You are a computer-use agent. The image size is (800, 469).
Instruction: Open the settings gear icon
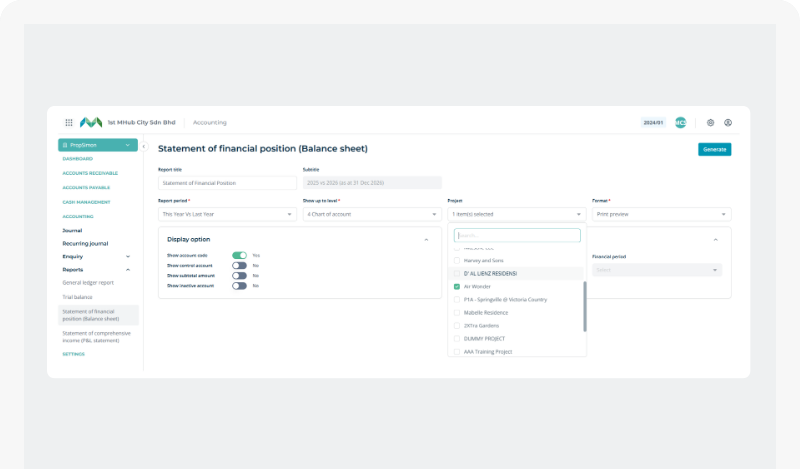[710, 122]
